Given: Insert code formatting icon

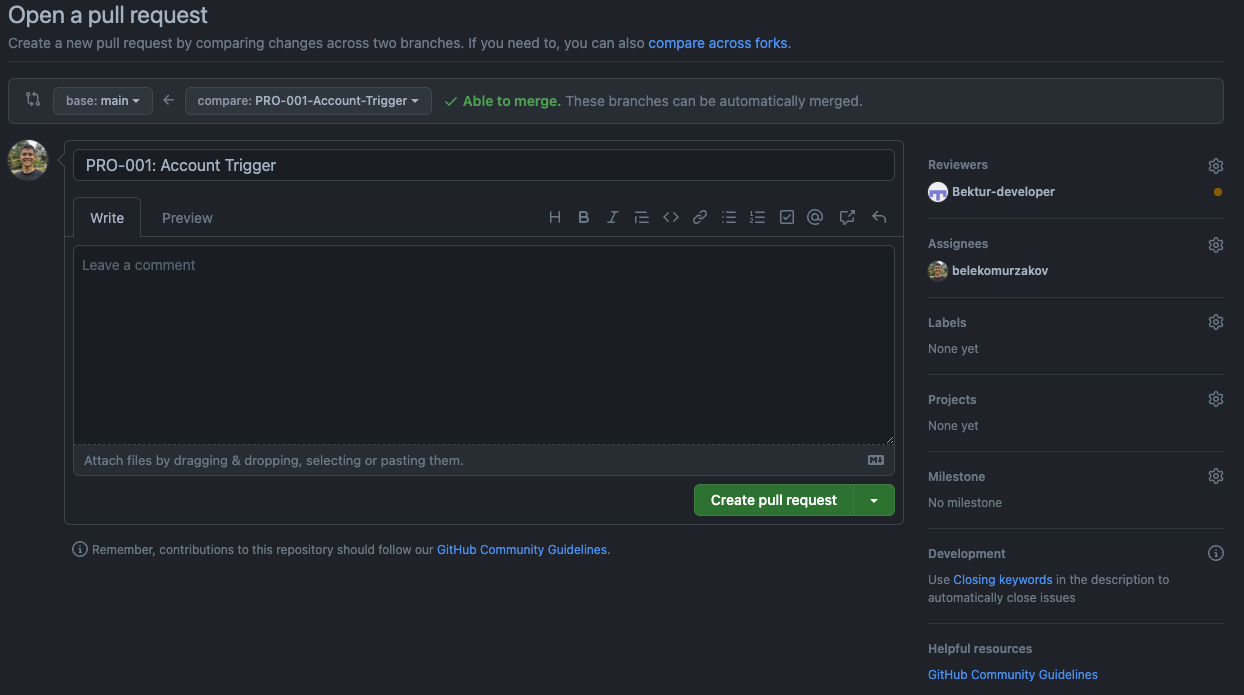Looking at the screenshot, I should (x=671, y=217).
